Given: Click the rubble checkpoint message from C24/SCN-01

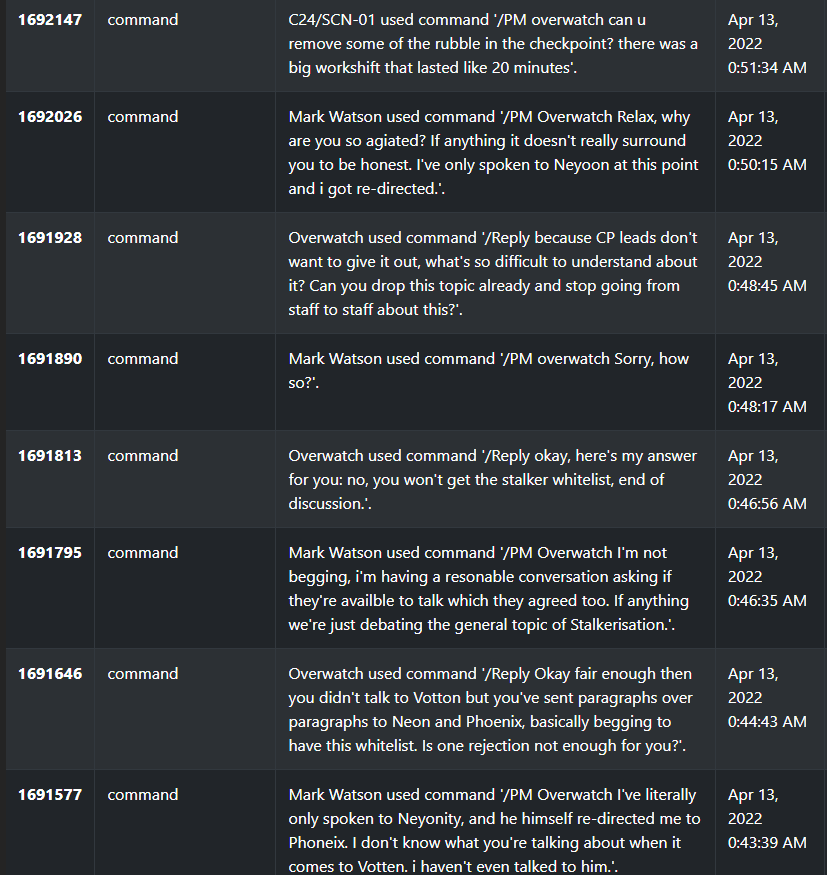Looking at the screenshot, I should pyautogui.click(x=493, y=44).
